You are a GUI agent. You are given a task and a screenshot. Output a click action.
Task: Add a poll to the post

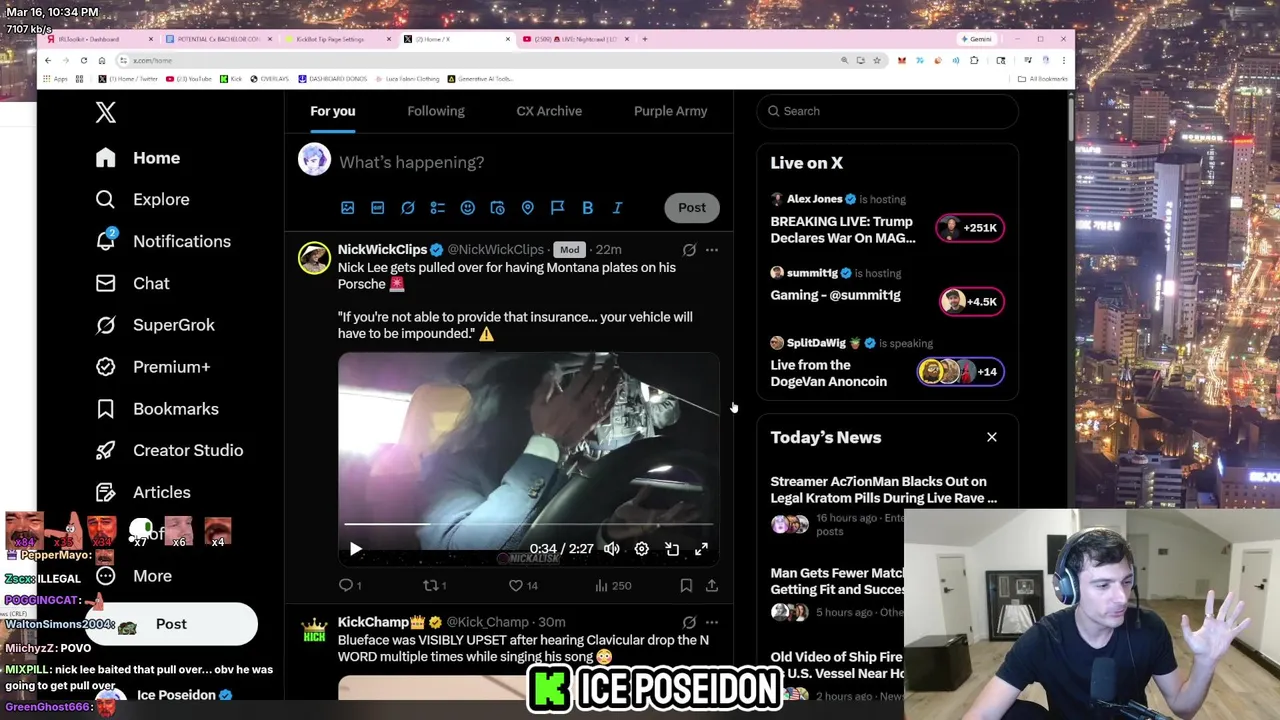[x=437, y=208]
